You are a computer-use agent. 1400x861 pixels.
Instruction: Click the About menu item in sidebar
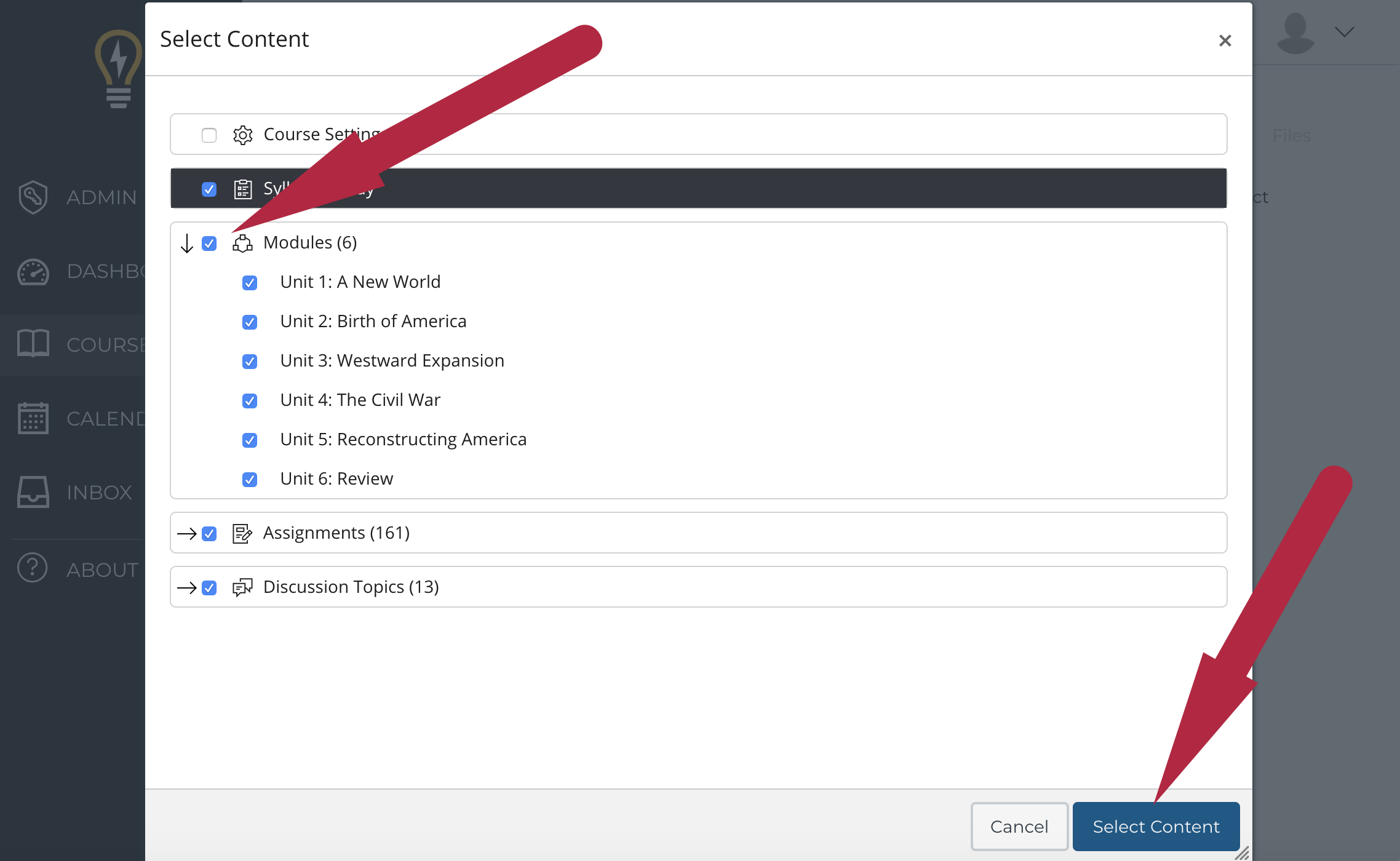[75, 567]
